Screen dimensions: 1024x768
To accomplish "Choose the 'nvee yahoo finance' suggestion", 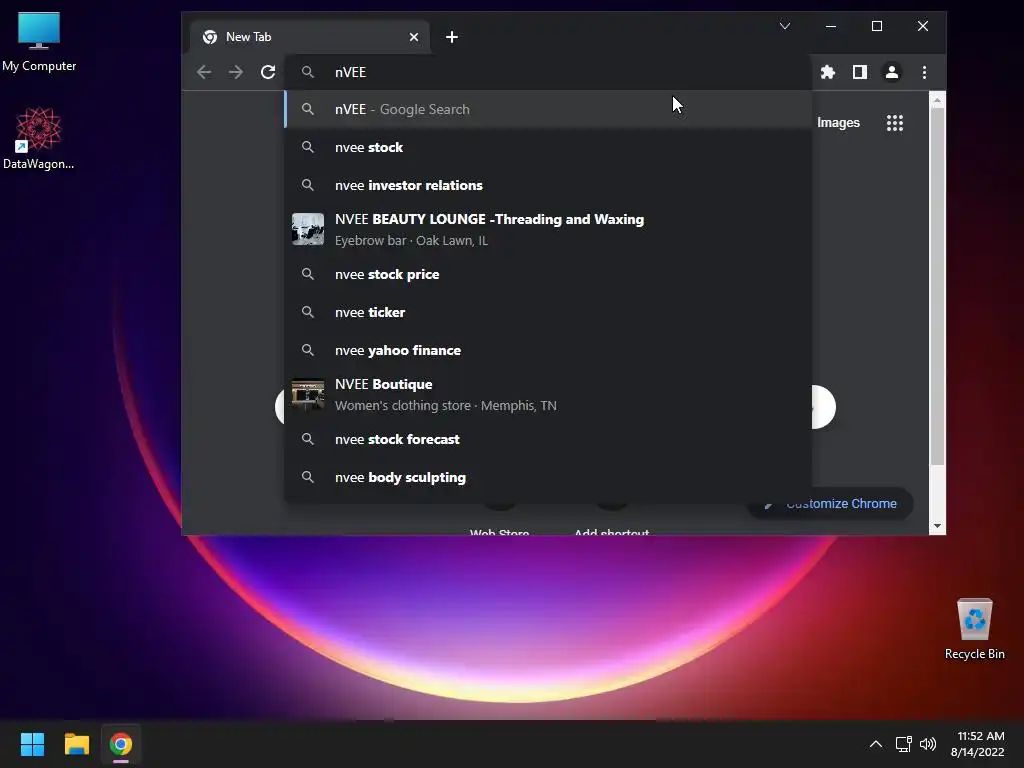I will point(549,351).
